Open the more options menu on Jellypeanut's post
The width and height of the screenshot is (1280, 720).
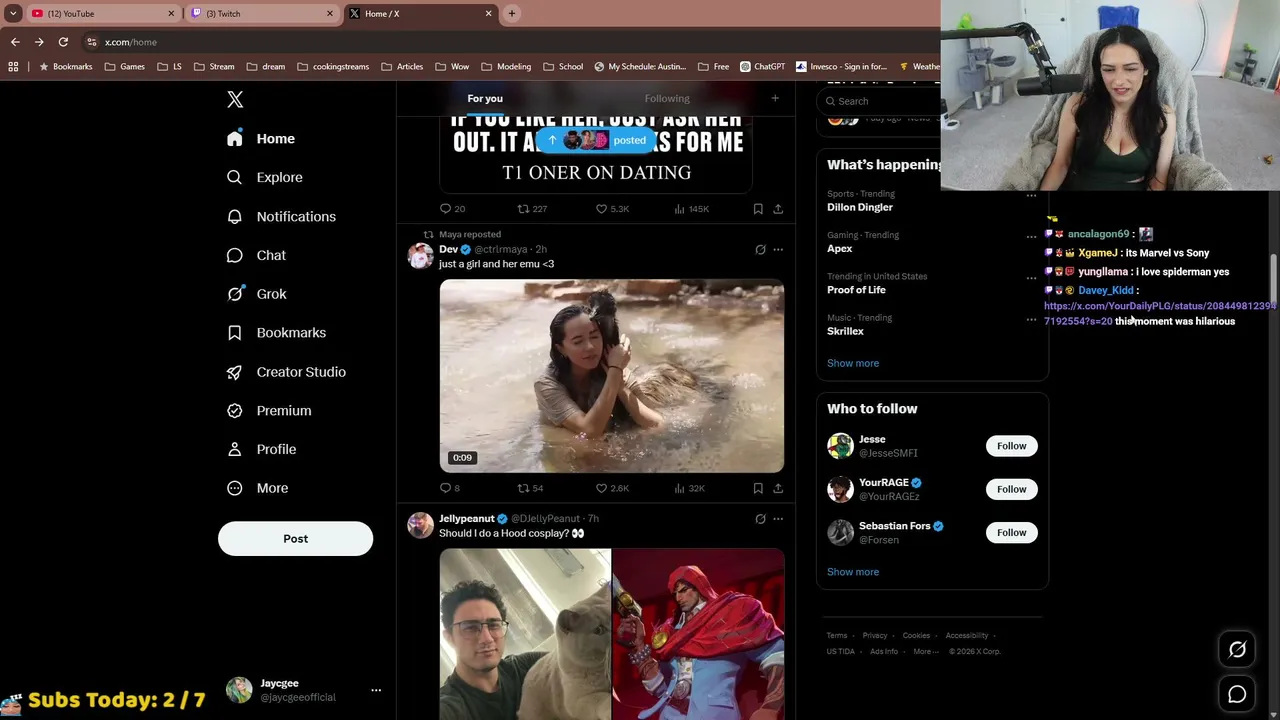pyautogui.click(x=778, y=519)
